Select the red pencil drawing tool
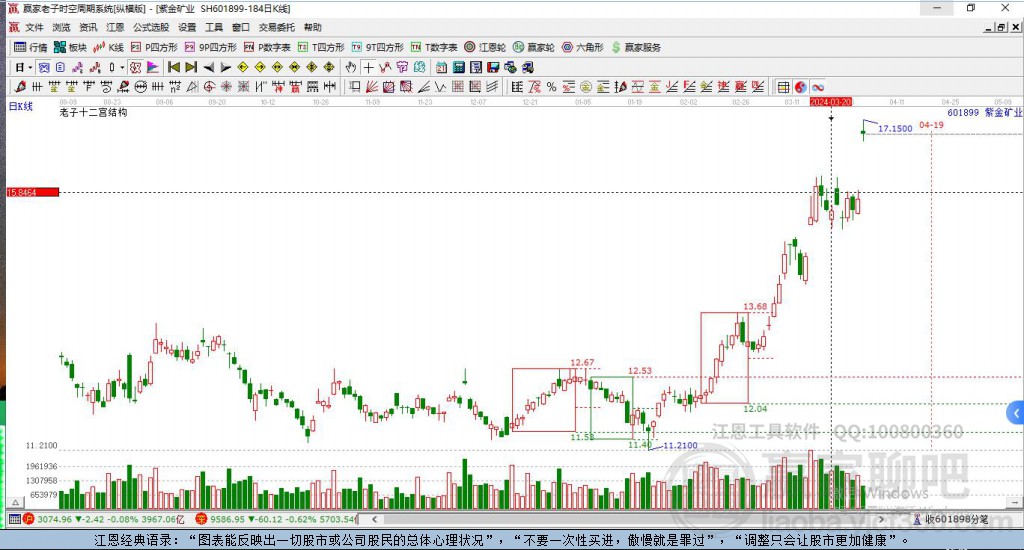 pyautogui.click(x=20, y=87)
